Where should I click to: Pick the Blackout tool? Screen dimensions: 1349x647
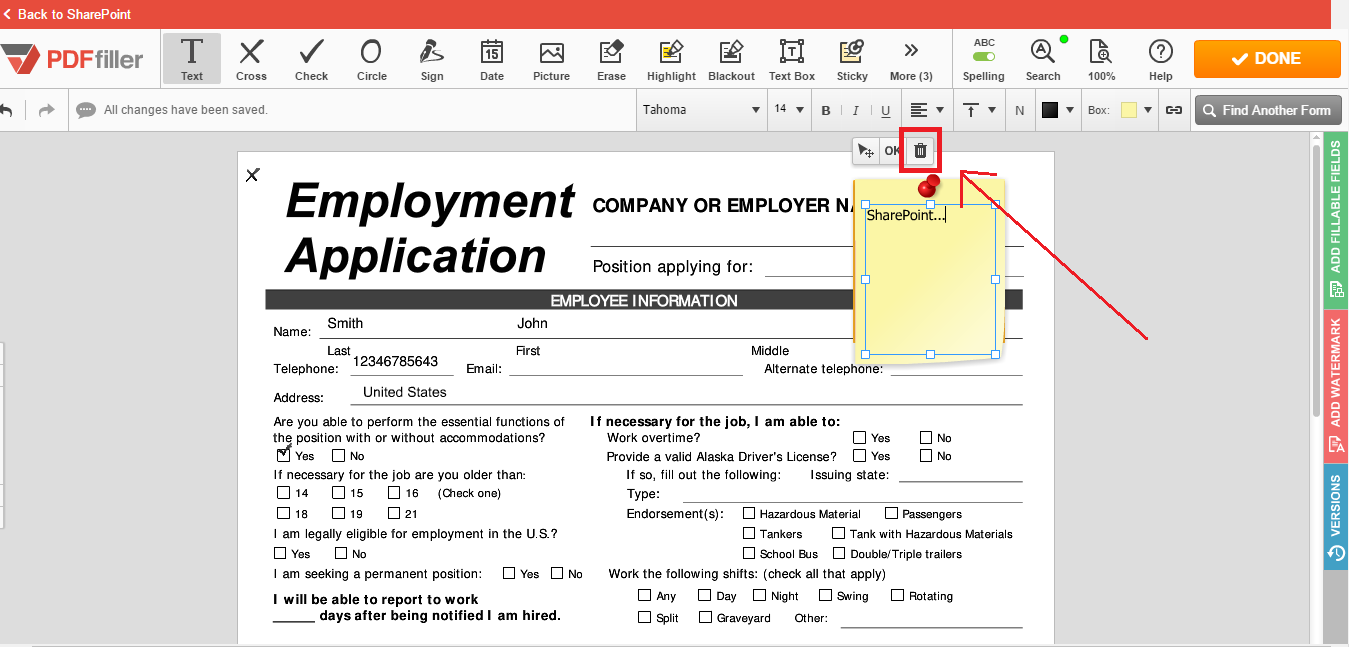pos(731,59)
